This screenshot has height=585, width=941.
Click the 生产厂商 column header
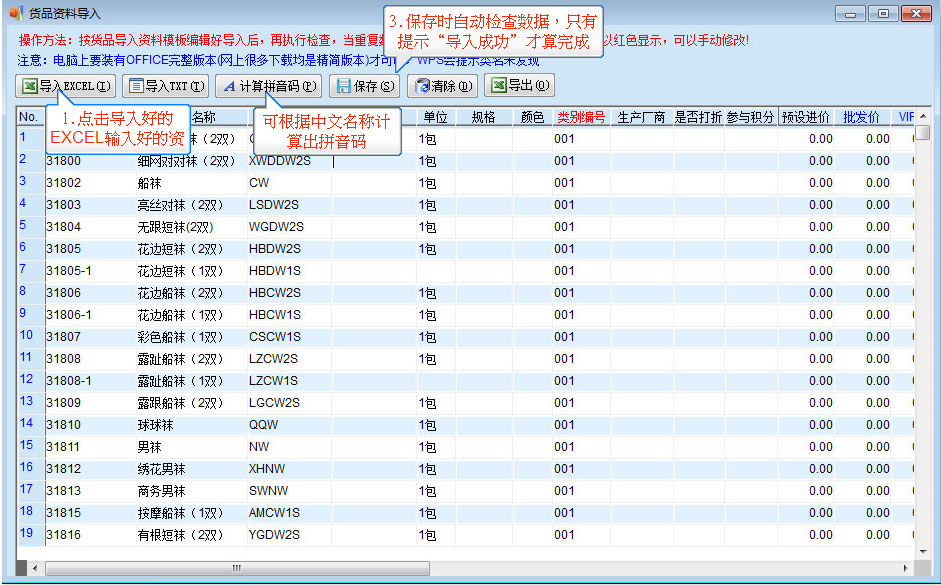click(x=641, y=117)
